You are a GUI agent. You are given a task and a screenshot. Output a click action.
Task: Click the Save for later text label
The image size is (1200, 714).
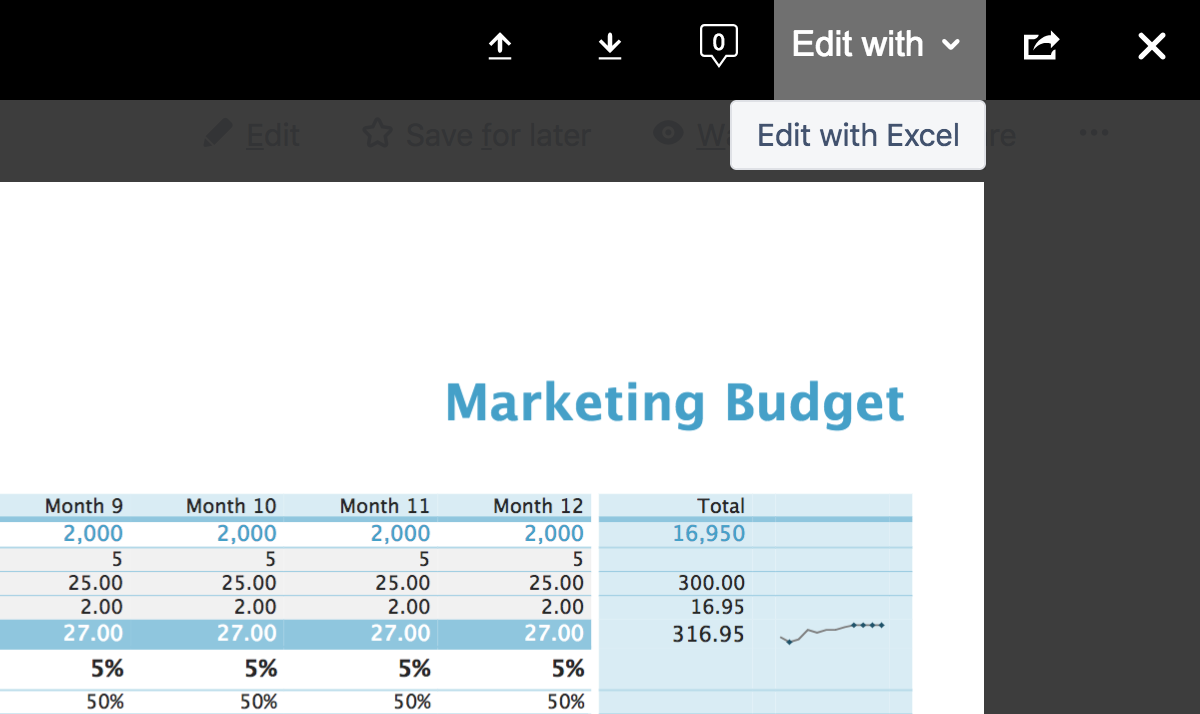tap(497, 135)
